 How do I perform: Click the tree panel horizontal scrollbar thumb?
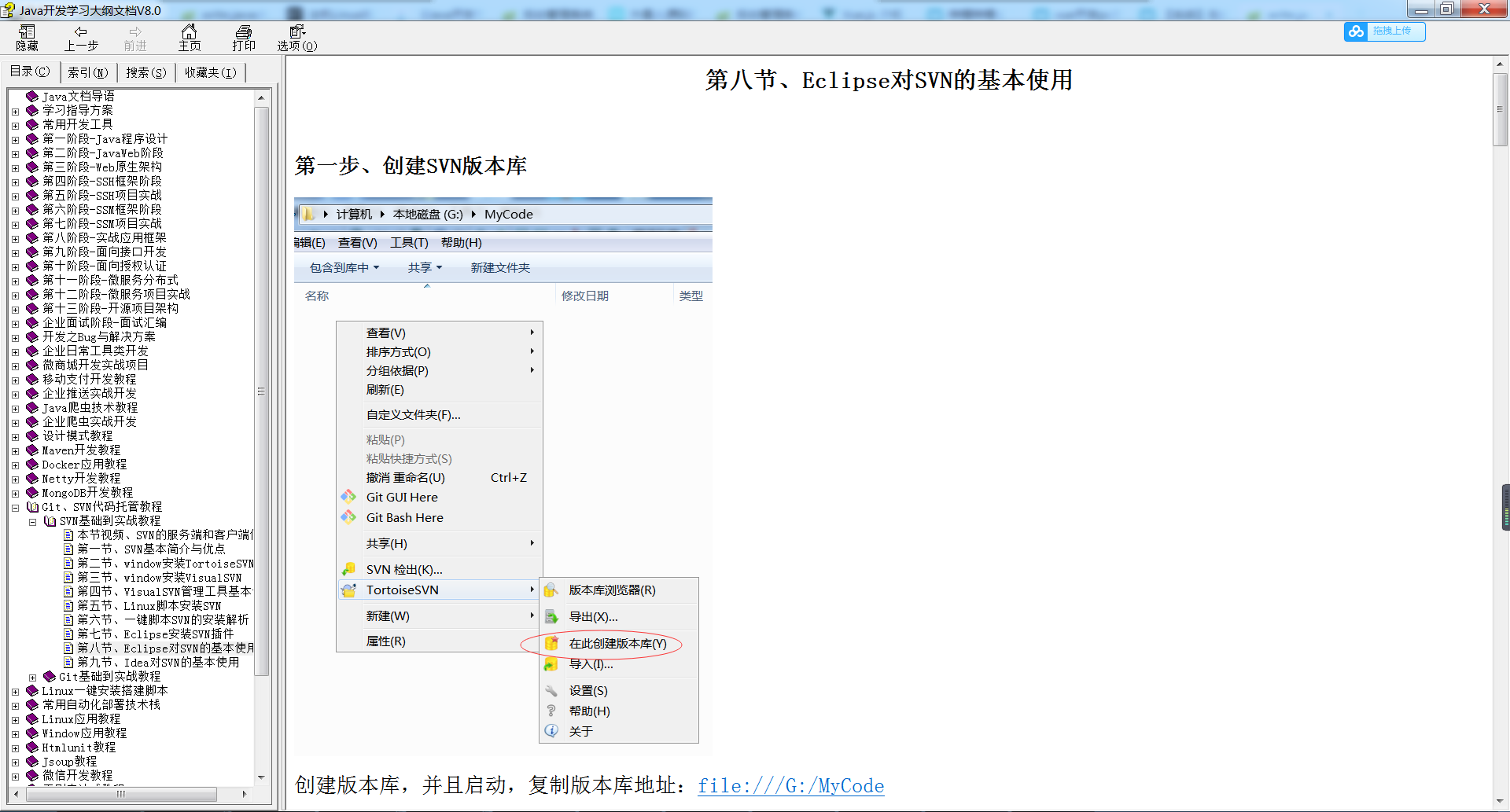120,794
